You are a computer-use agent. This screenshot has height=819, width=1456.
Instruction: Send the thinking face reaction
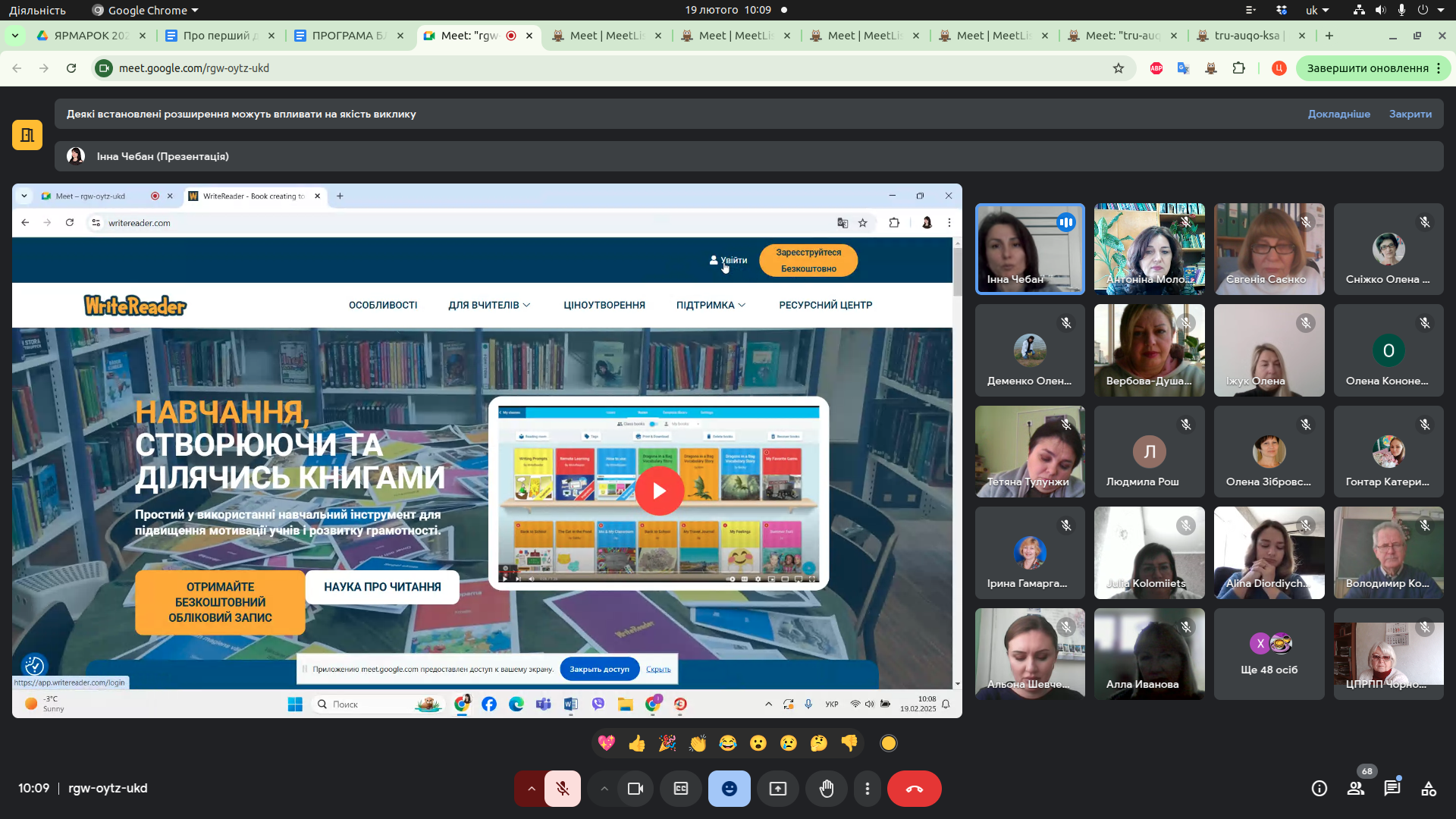point(819,743)
